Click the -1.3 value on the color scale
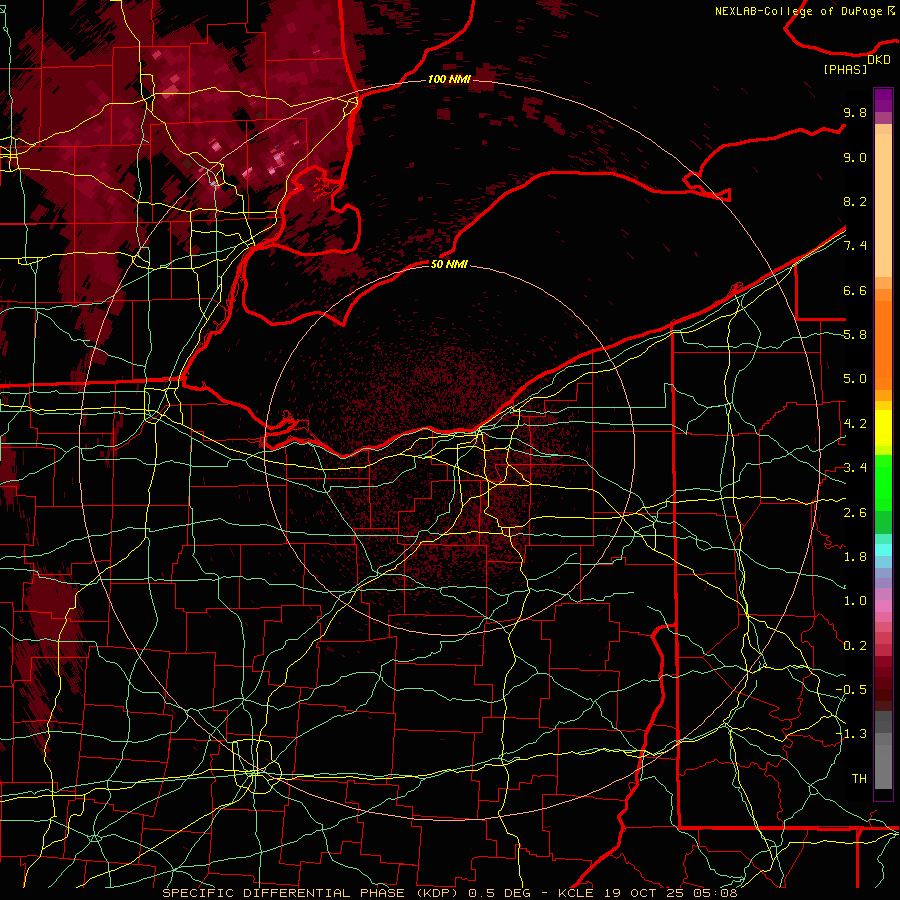 click(x=851, y=734)
